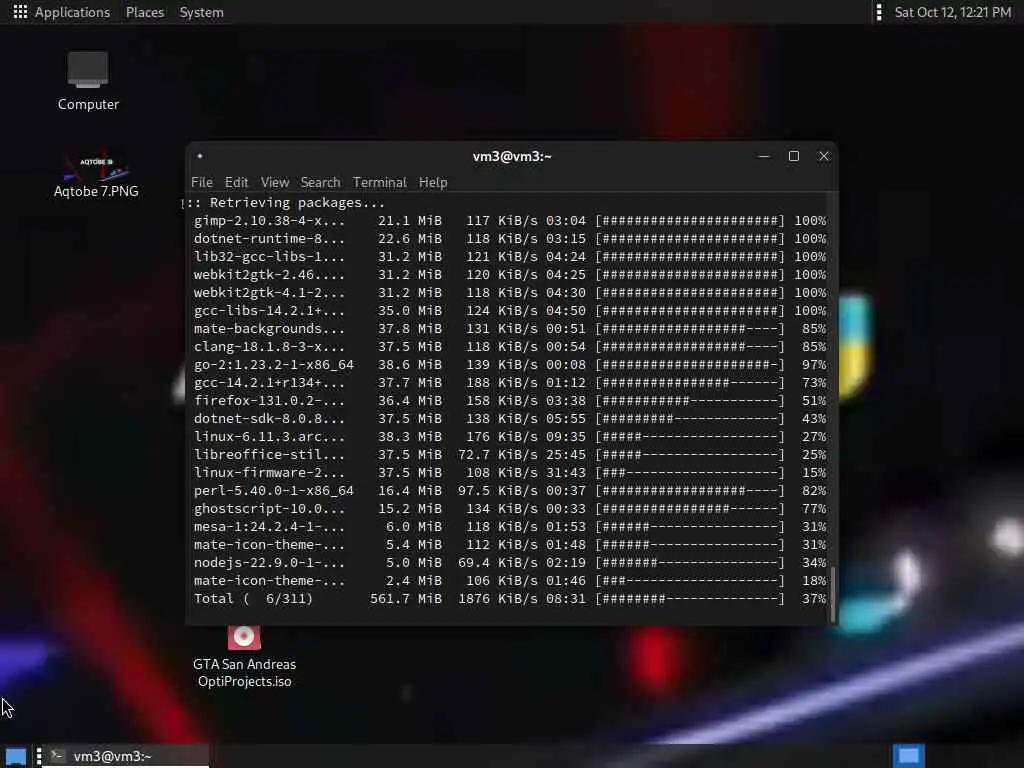Viewport: 1024px width, 768px height.
Task: Click the '561.7 MiB' total size value
Action: (406, 599)
